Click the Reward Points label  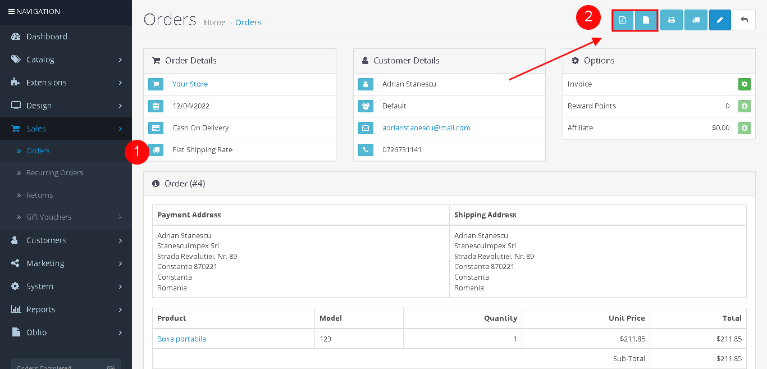coord(591,106)
